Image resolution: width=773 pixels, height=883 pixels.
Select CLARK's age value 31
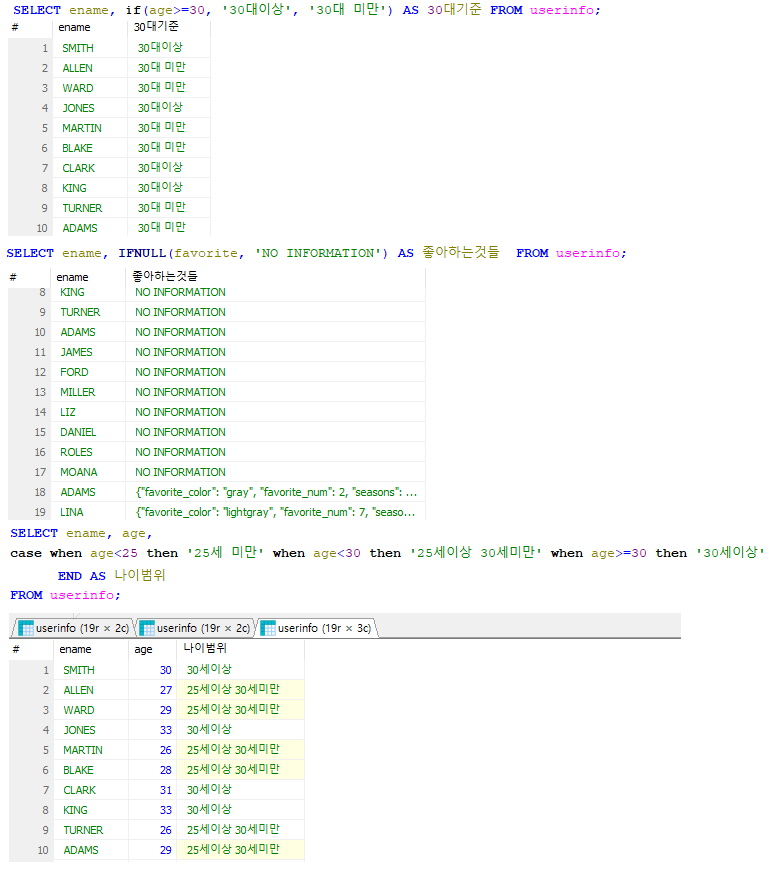pos(152,790)
